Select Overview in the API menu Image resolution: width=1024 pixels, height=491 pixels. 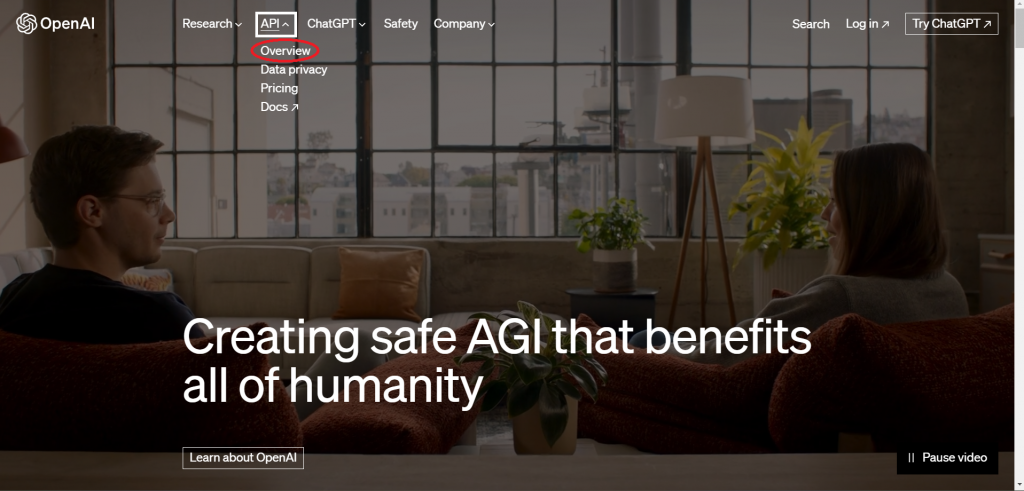285,50
